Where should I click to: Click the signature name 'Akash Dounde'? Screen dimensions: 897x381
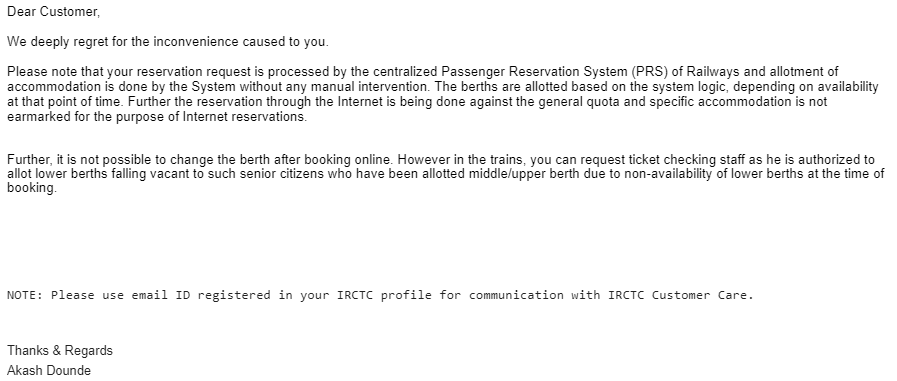[49, 371]
